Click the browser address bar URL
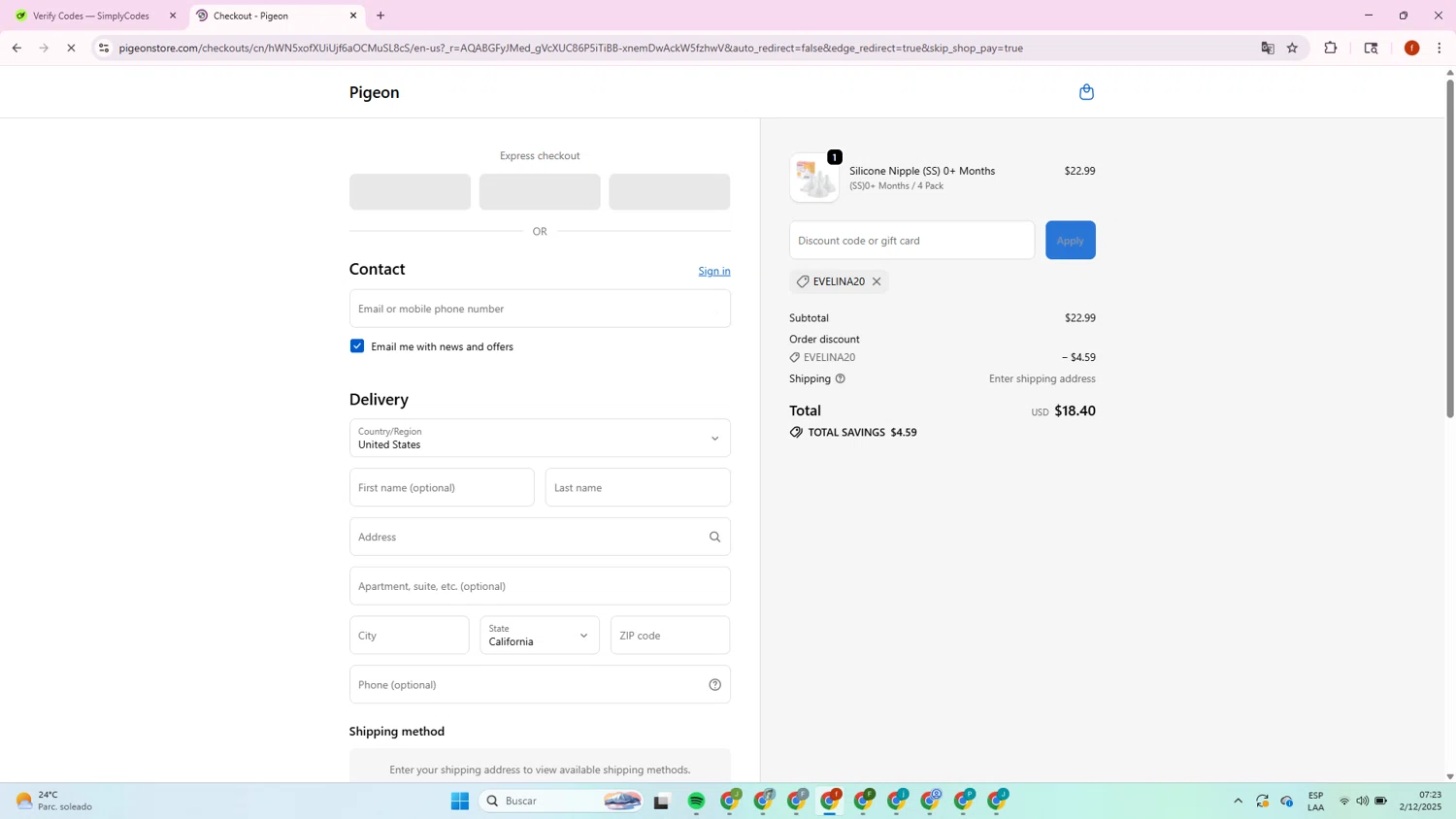The height and width of the screenshot is (819, 1456). pos(571,48)
